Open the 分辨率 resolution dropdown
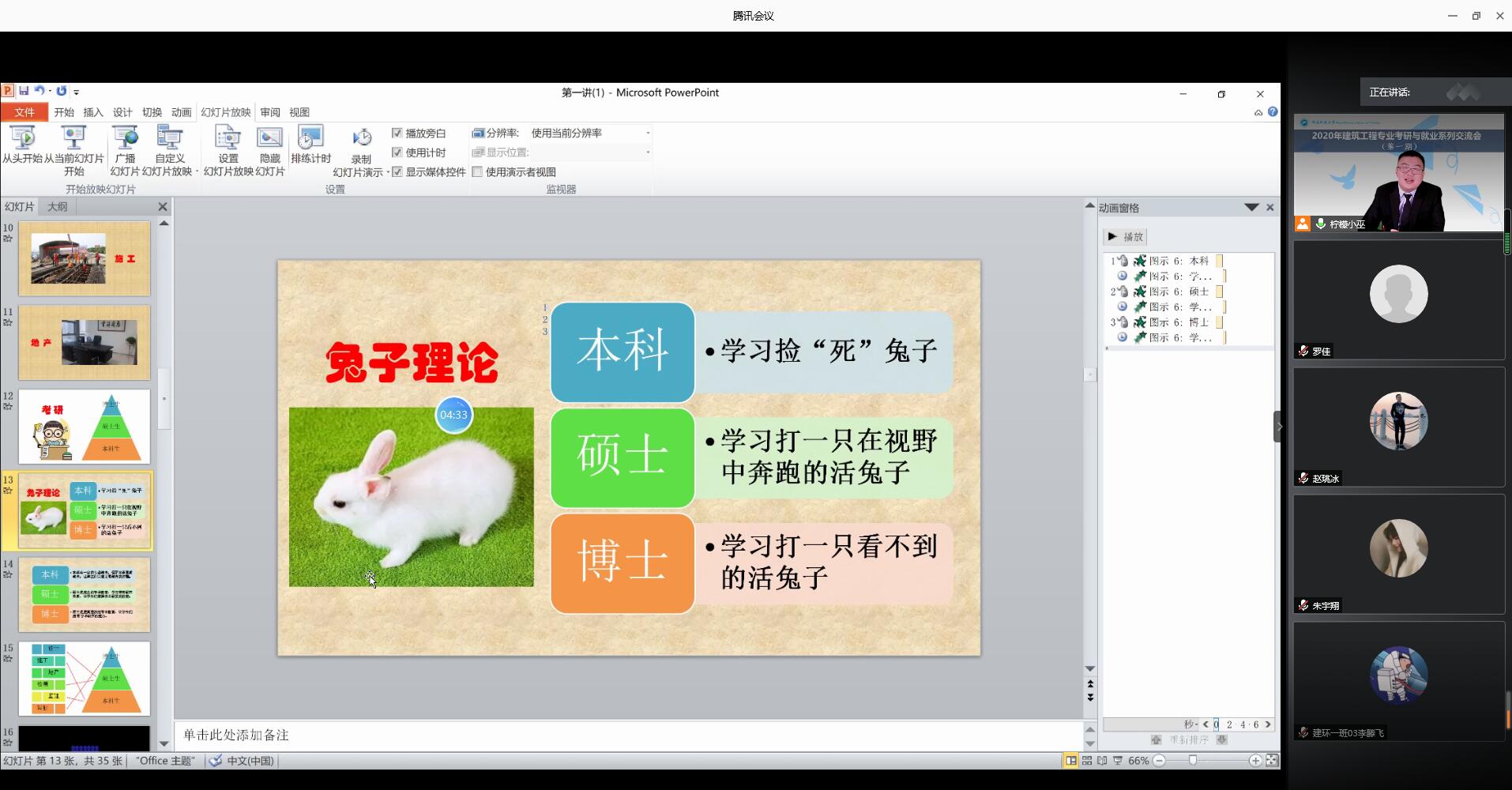Screen dimensions: 1512x790 [x=647, y=133]
